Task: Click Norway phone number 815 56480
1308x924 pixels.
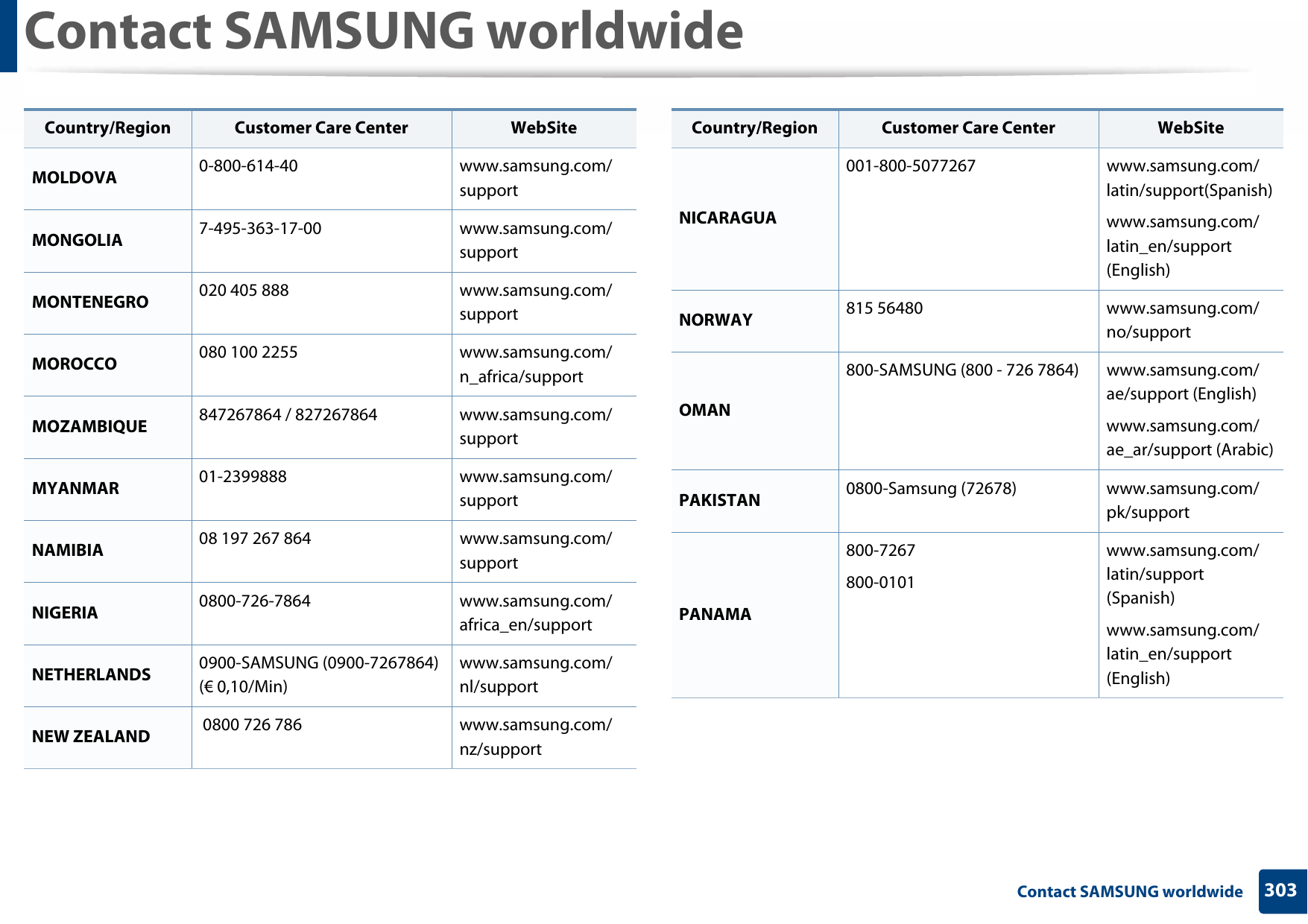Action: coord(884,308)
